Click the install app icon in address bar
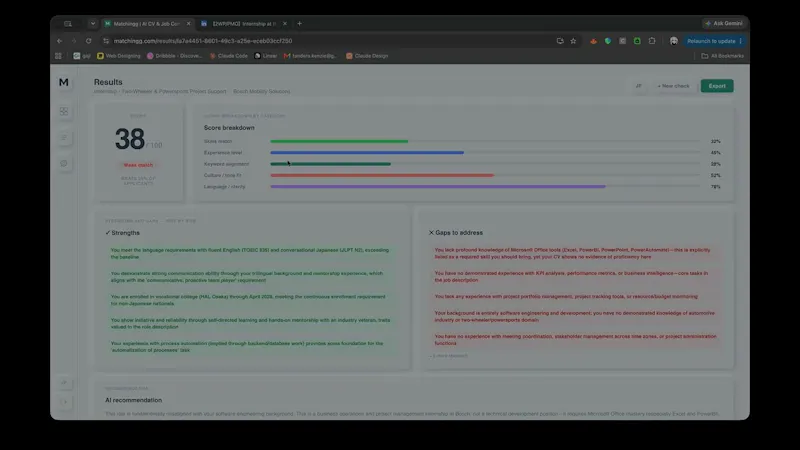The height and width of the screenshot is (450, 800). [560, 41]
